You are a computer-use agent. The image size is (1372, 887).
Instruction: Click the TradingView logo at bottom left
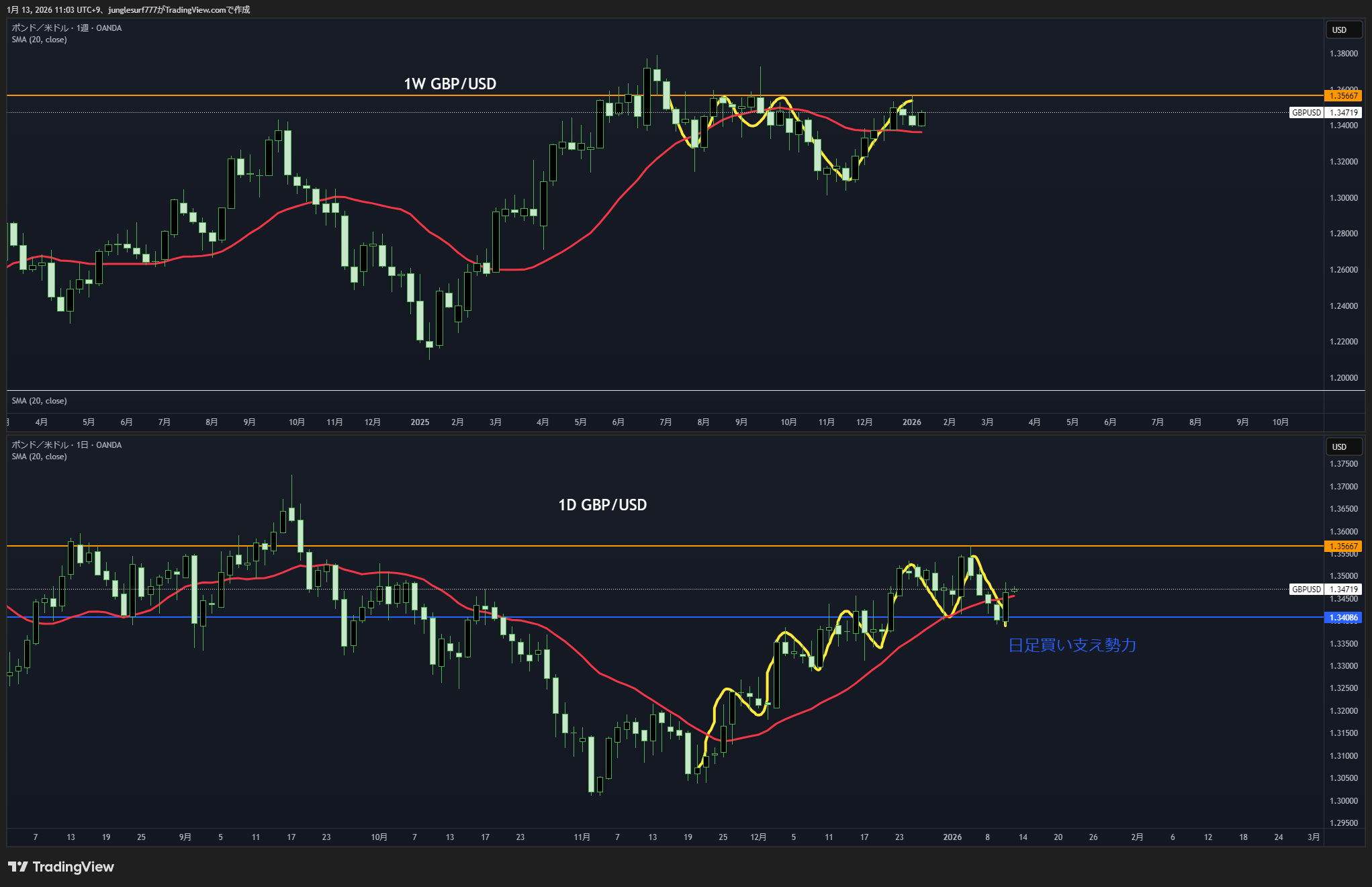[x=61, y=867]
